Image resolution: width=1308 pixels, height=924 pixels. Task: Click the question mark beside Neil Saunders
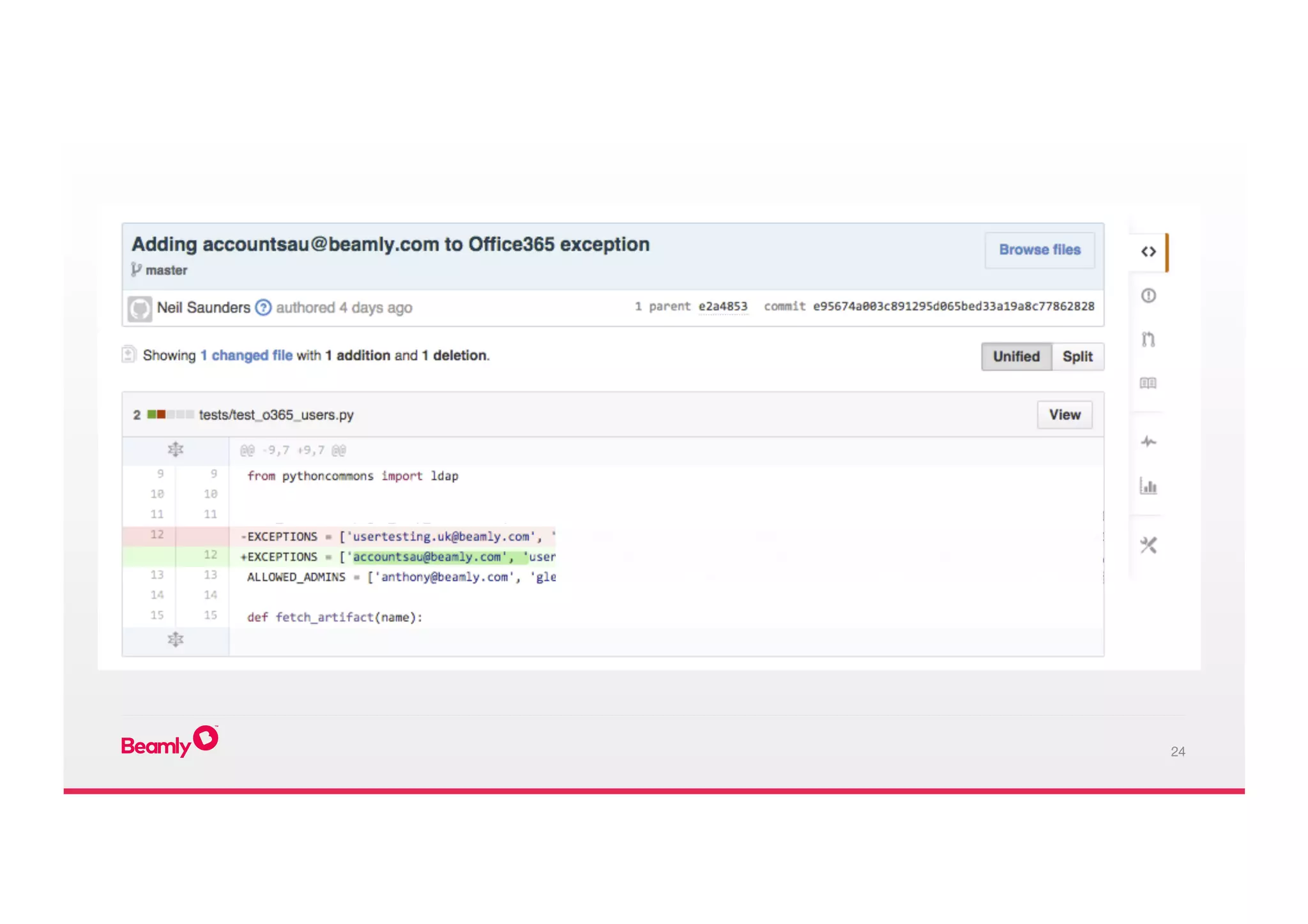263,308
